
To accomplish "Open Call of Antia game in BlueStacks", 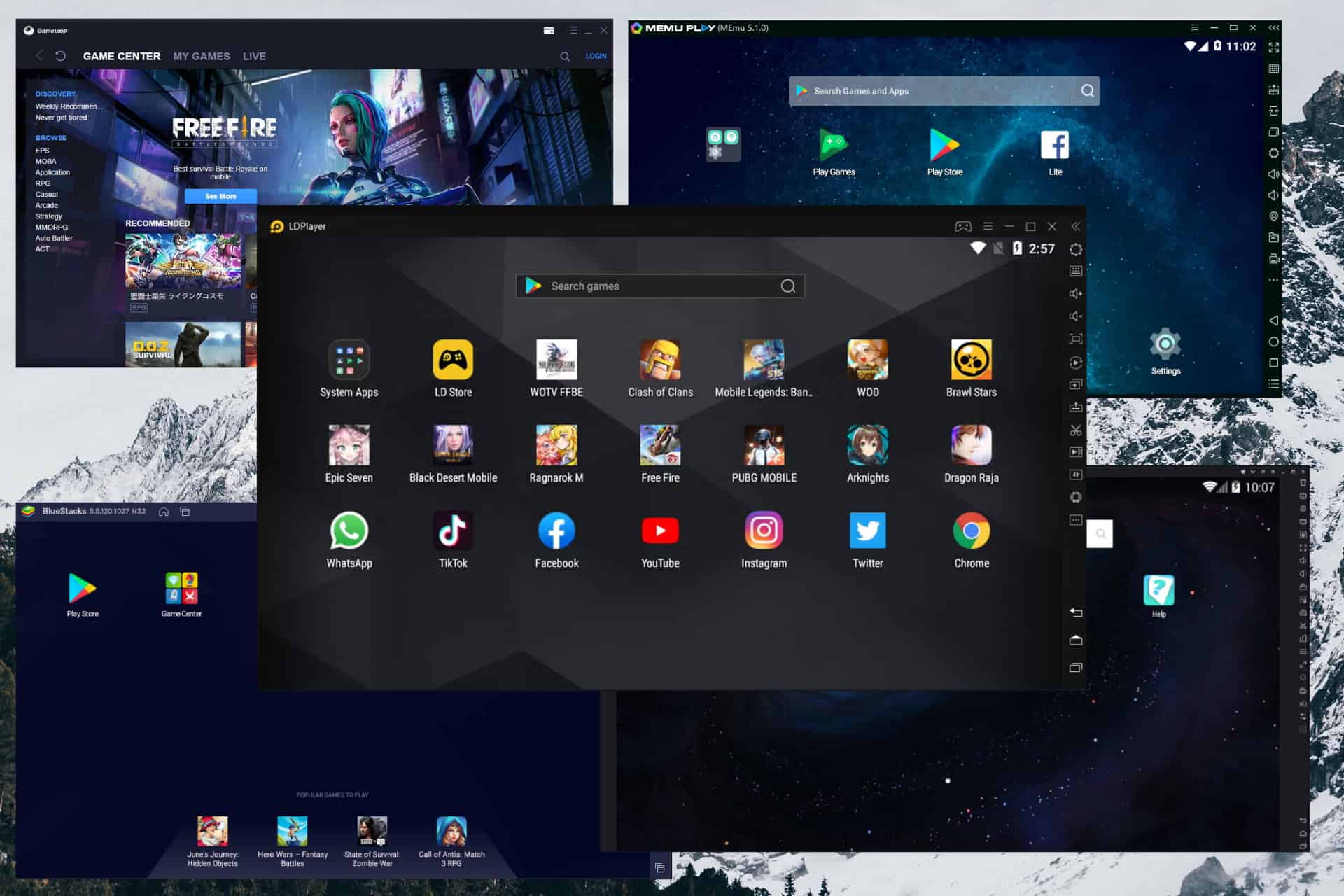I will [451, 831].
